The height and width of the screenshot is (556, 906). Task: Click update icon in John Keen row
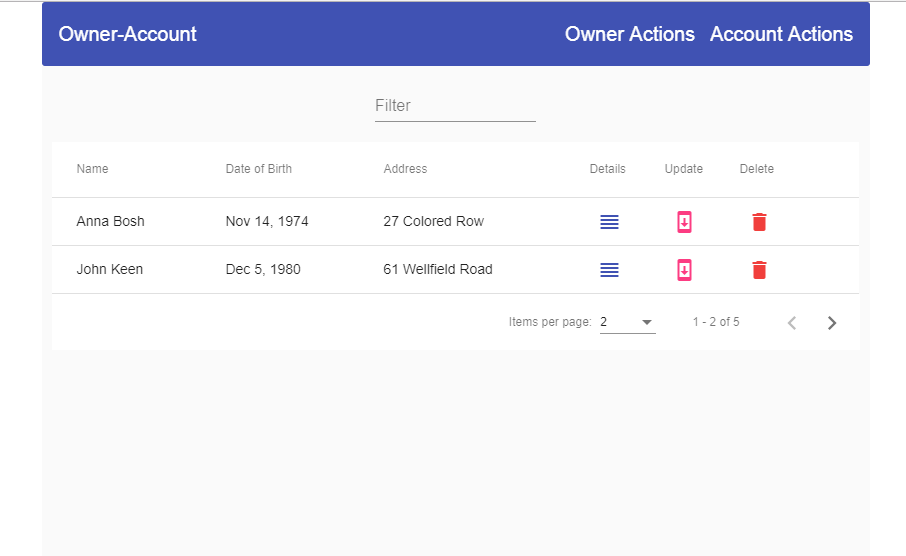684,270
